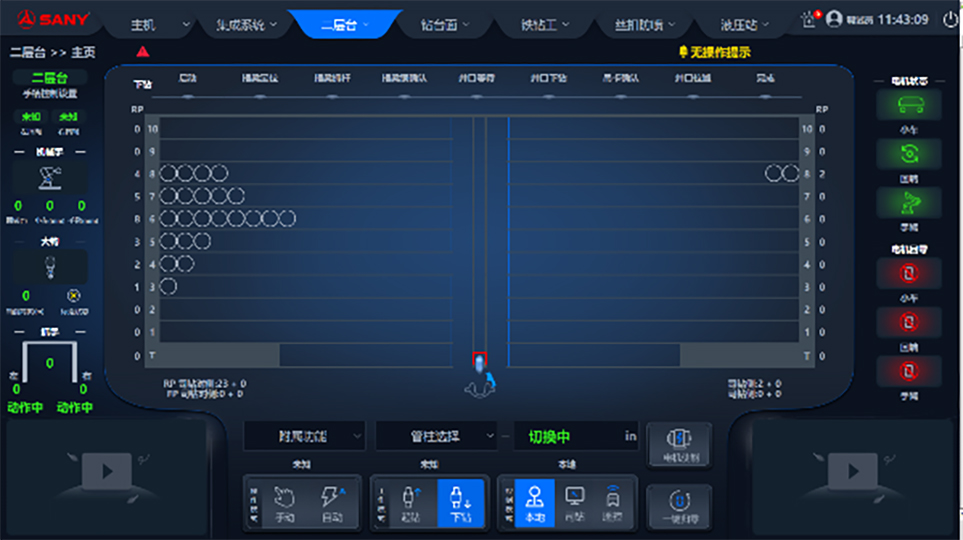Switch to the 液压站 tab

pyautogui.click(x=747, y=24)
